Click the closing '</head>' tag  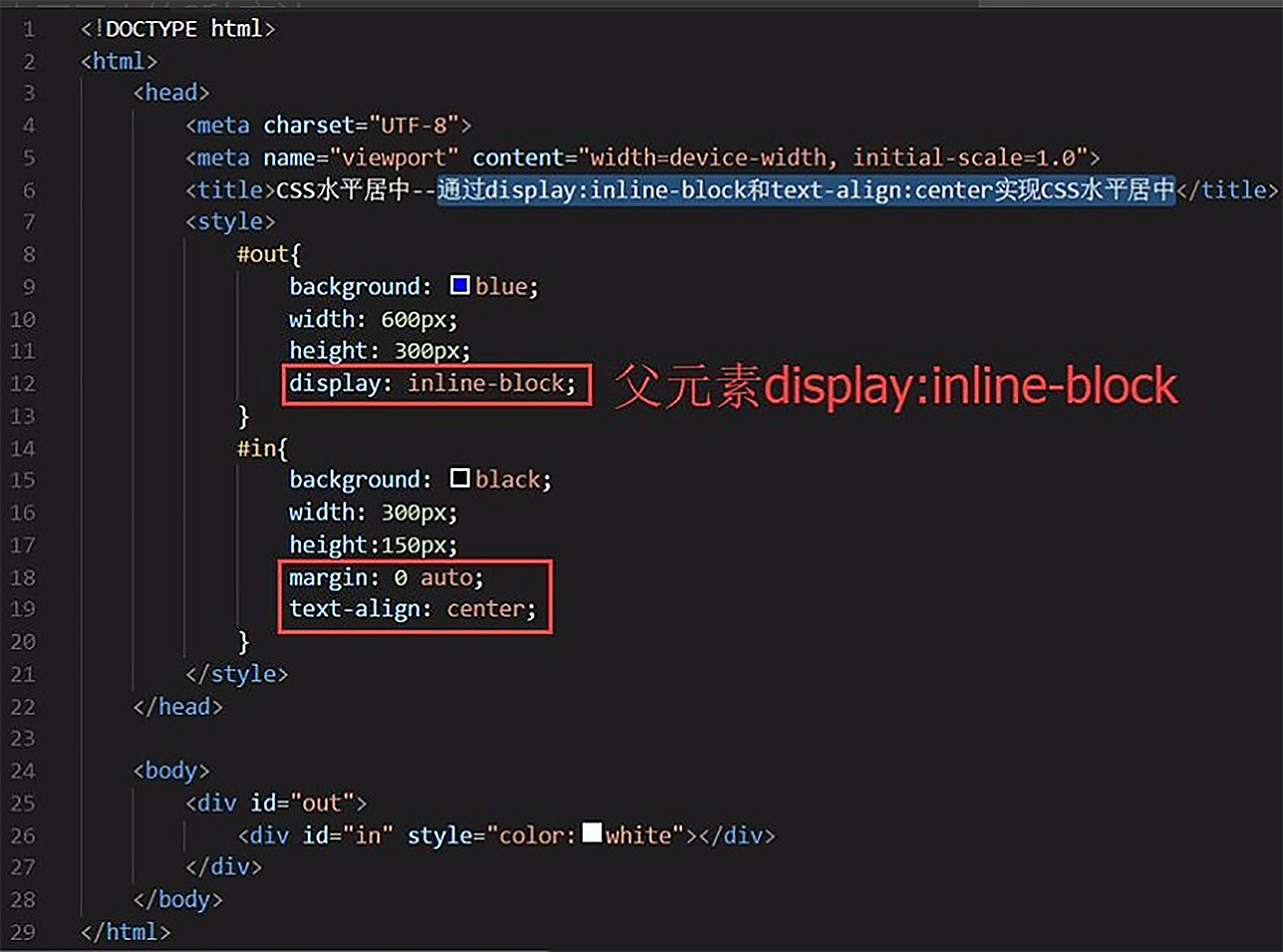pyautogui.click(x=178, y=706)
